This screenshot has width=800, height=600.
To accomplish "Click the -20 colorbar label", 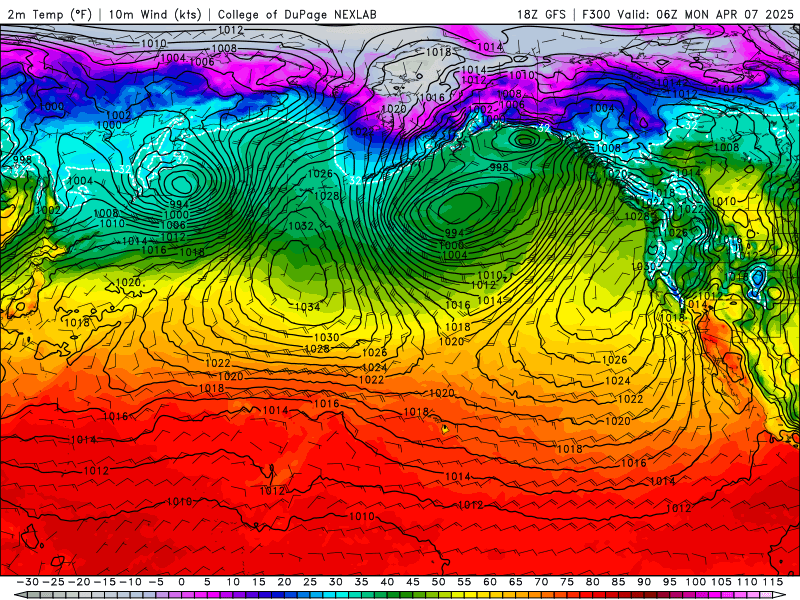I will pyautogui.click(x=79, y=582).
